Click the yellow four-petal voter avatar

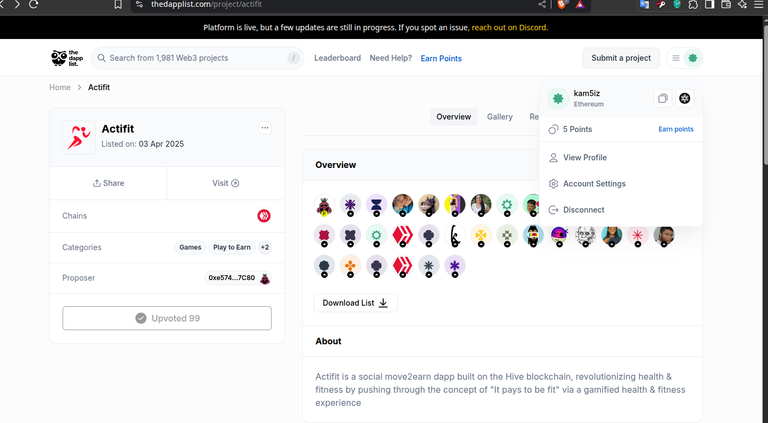pos(481,235)
